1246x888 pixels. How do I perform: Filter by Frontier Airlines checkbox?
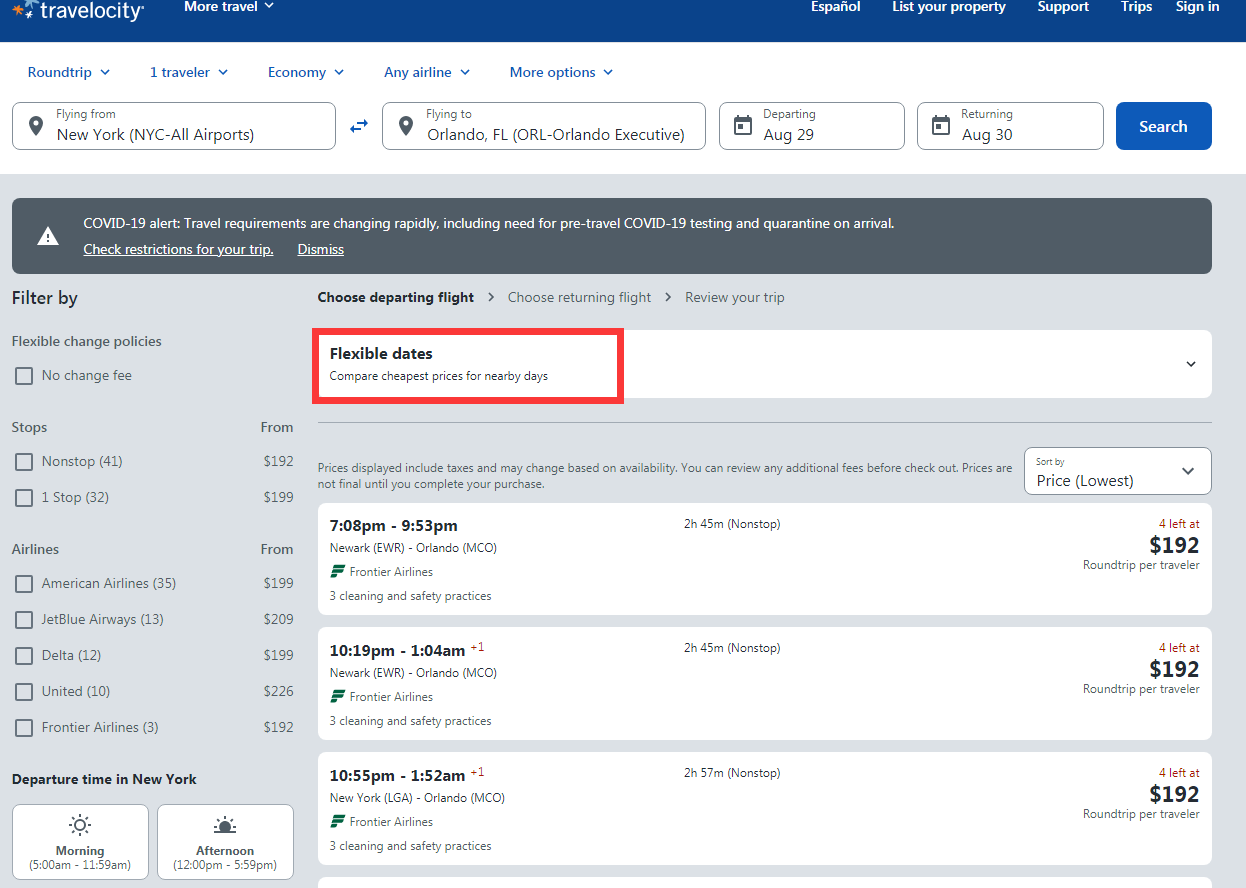24,728
